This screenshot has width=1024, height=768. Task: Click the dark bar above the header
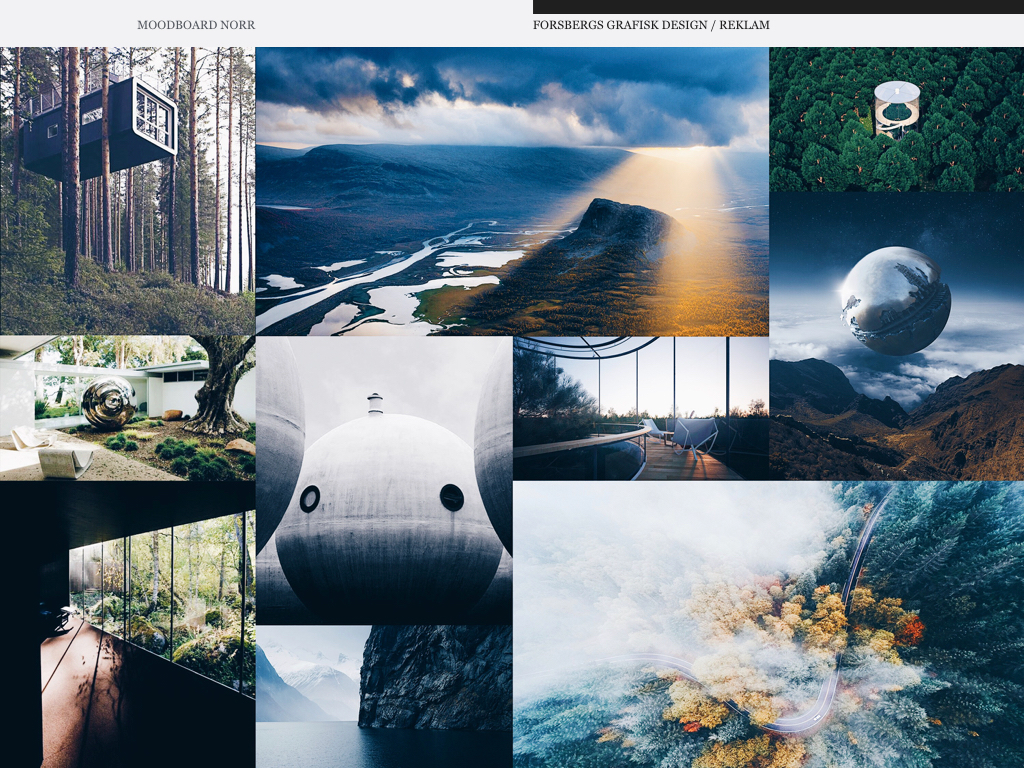tap(778, 7)
